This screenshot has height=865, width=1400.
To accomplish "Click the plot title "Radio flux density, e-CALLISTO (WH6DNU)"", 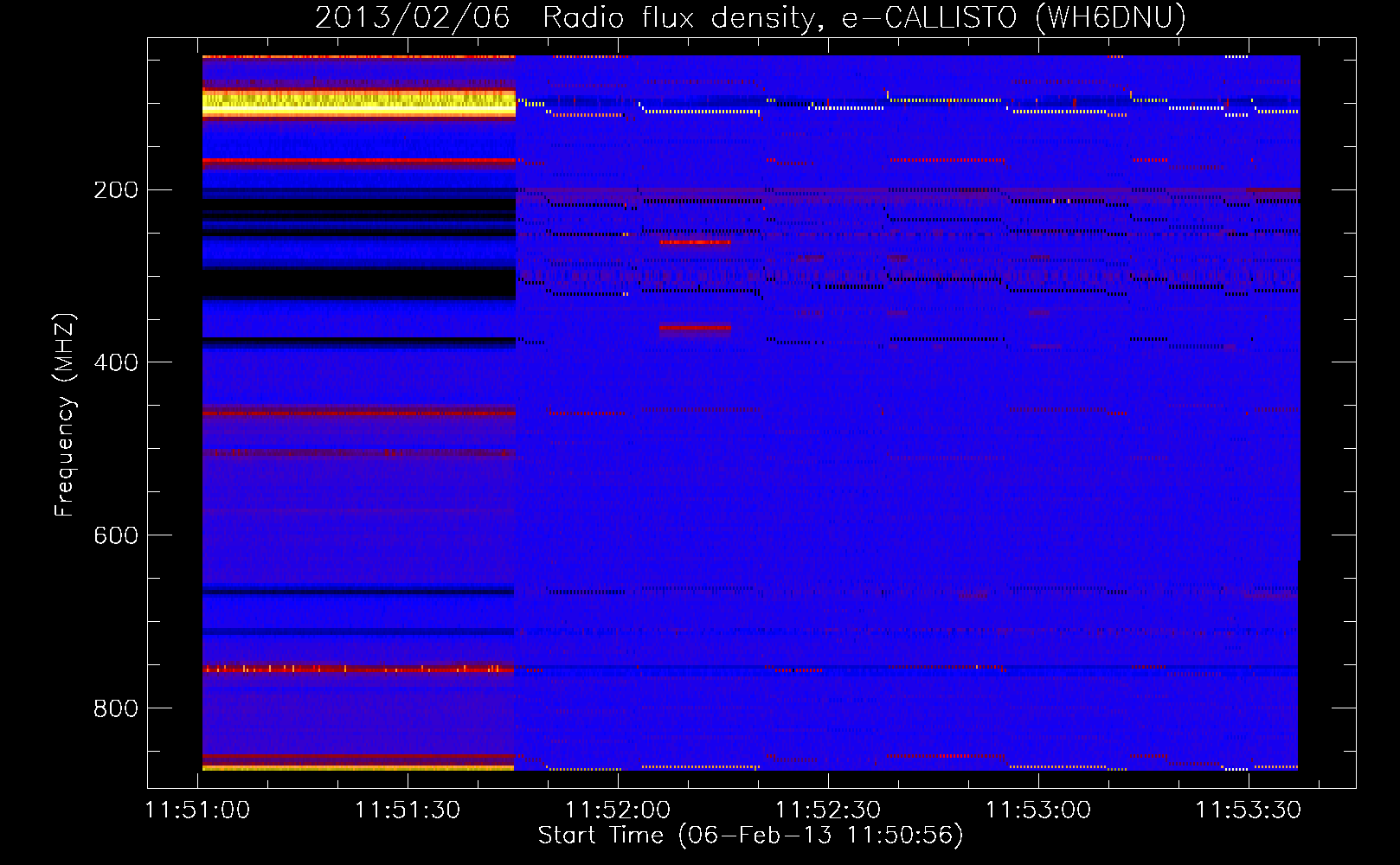I will pyautogui.click(x=864, y=17).
